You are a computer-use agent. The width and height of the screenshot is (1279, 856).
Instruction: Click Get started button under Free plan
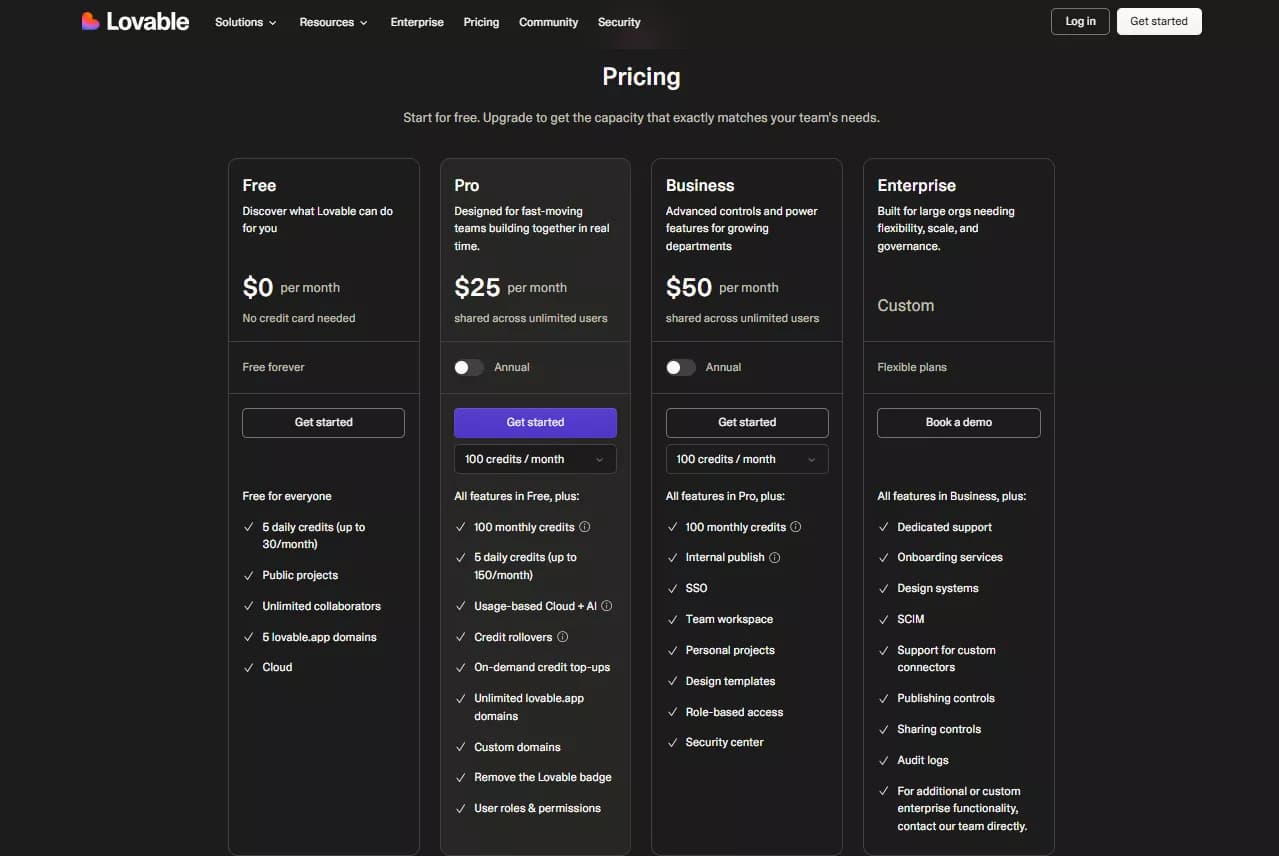pos(323,422)
